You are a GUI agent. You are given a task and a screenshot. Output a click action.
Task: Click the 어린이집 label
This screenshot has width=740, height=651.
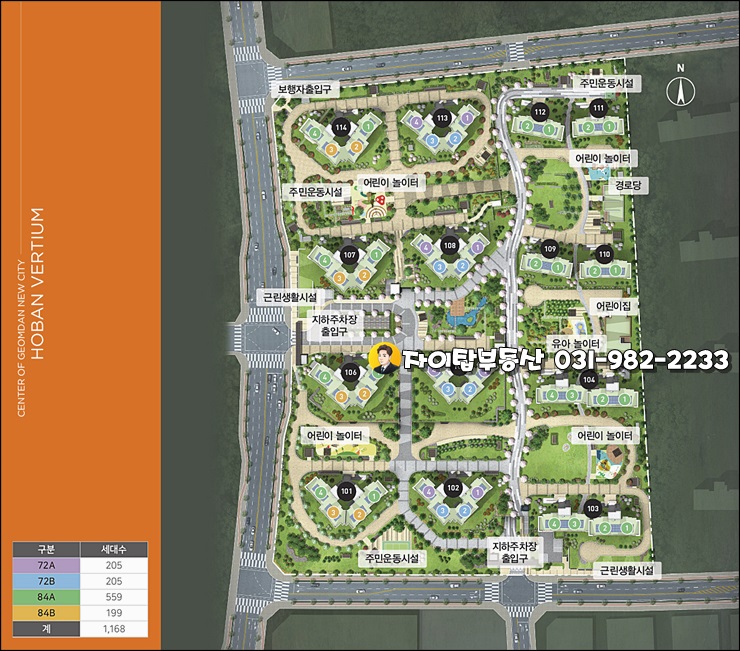[x=614, y=306]
